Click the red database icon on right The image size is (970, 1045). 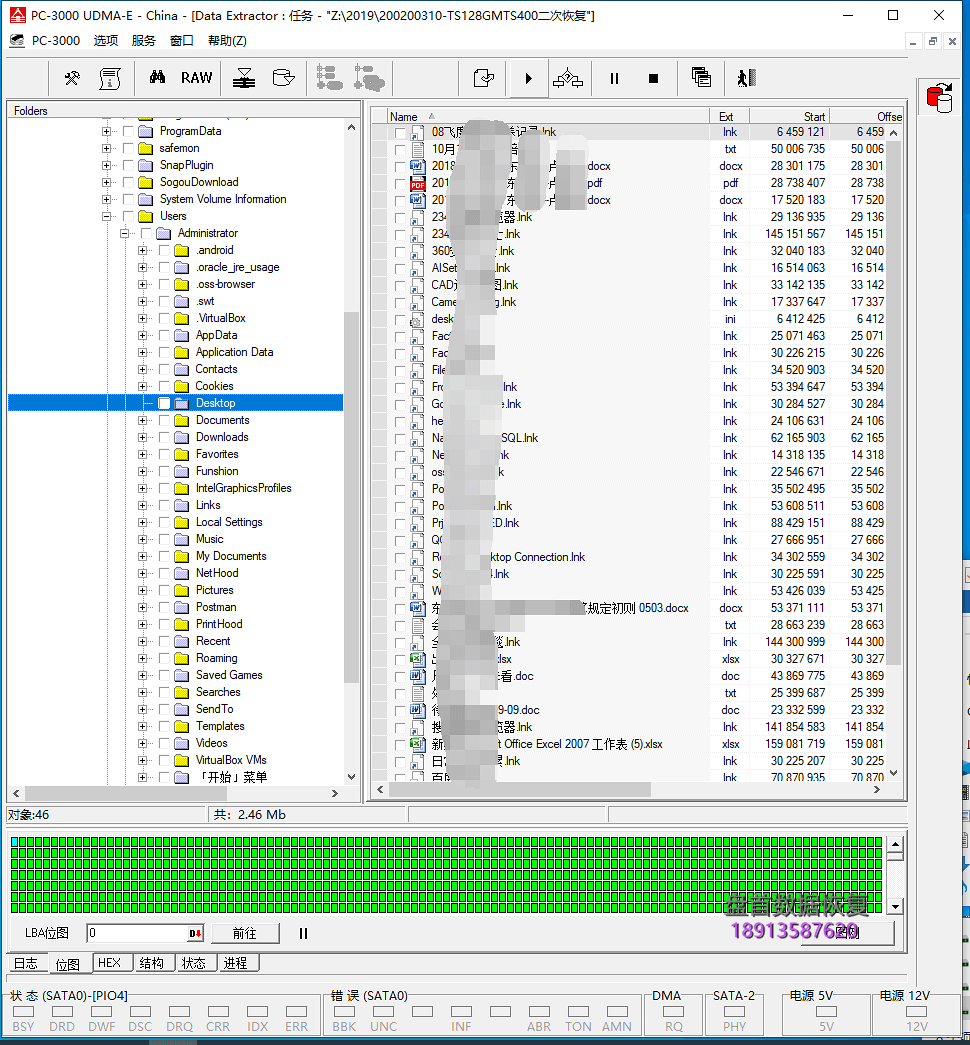pyautogui.click(x=939, y=97)
